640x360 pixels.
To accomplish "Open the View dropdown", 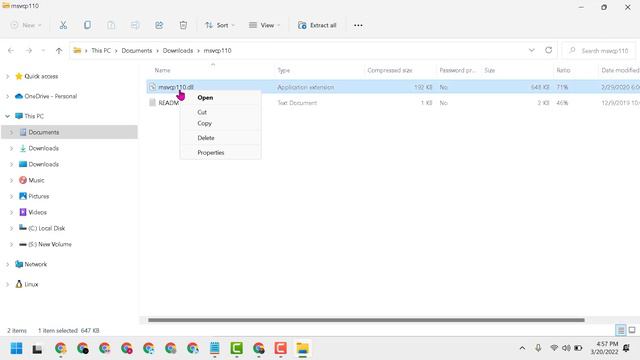I will pos(264,25).
